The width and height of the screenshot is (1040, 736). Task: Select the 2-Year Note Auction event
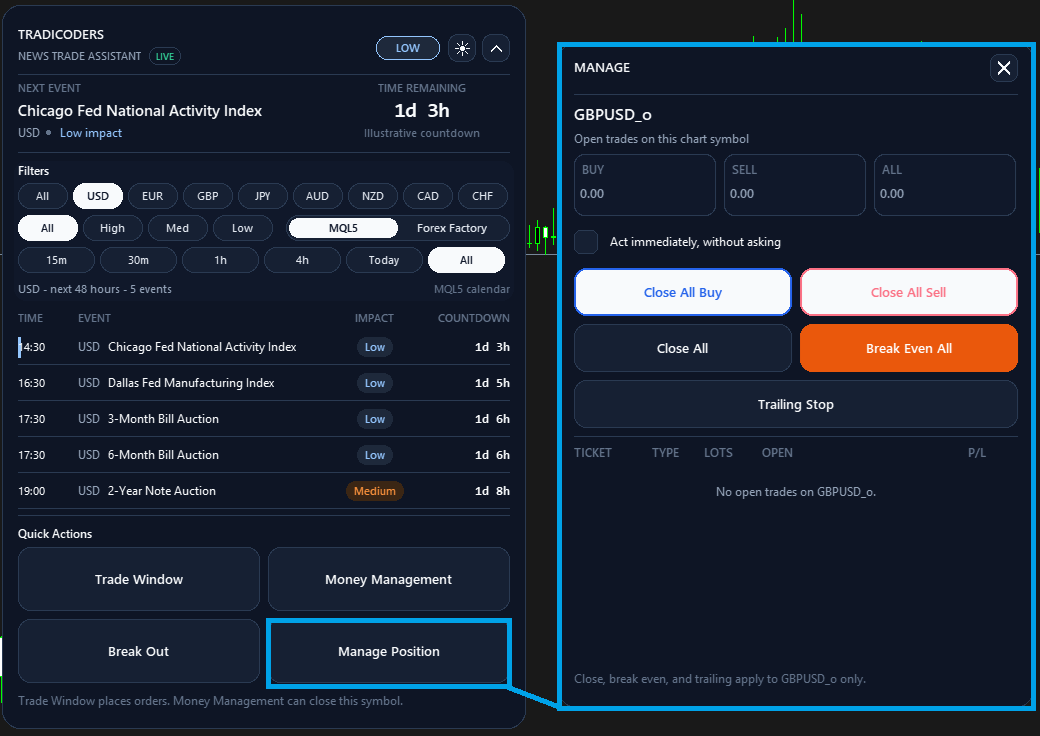(x=264, y=491)
